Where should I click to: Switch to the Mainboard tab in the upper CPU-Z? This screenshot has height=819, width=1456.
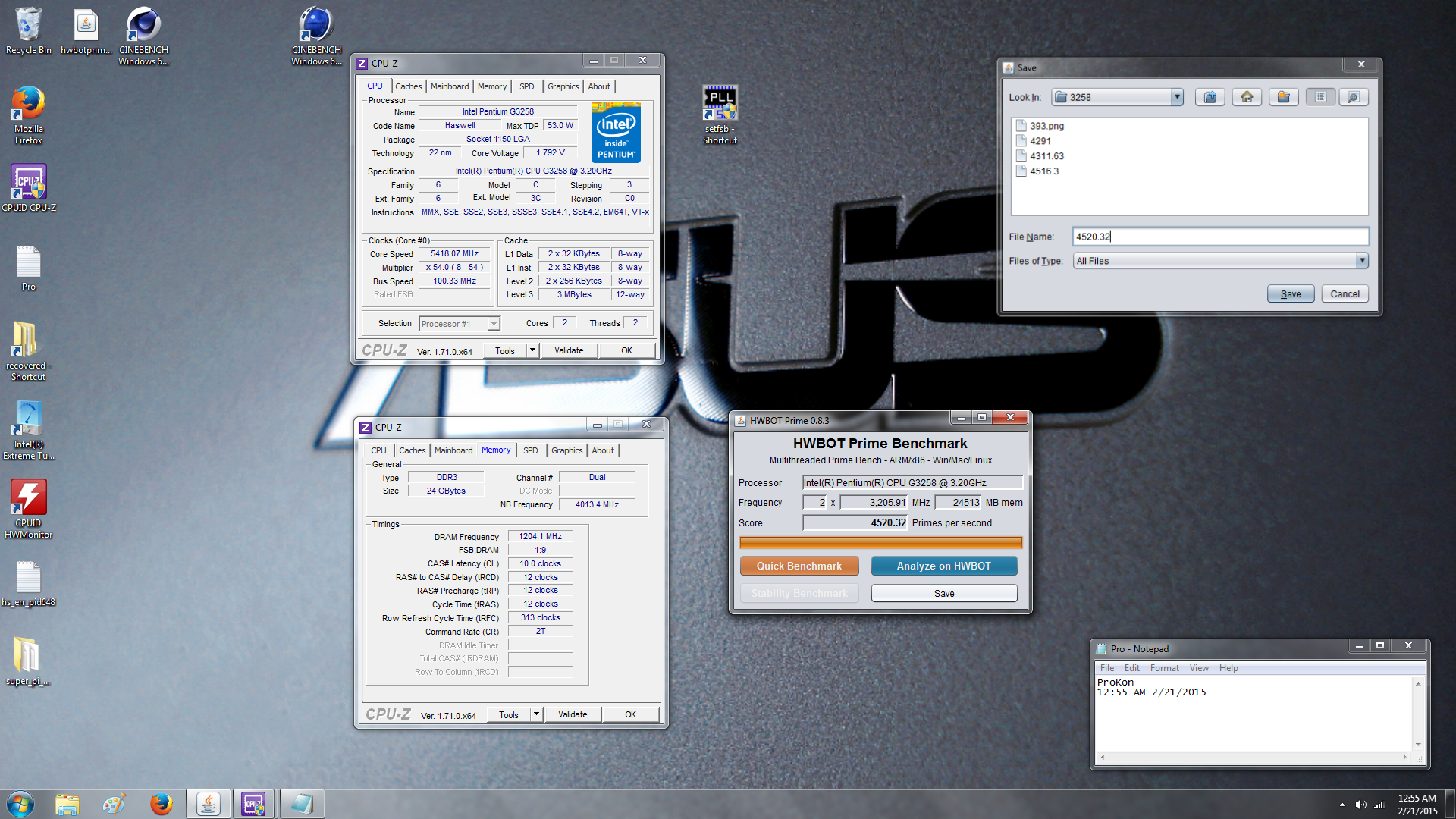point(450,86)
